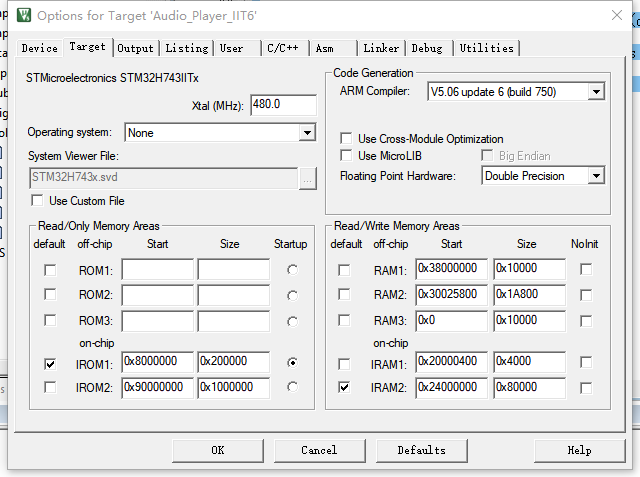This screenshot has height=477, width=640.
Task: Check the IRAM1 default checkbox
Action: click(x=344, y=364)
